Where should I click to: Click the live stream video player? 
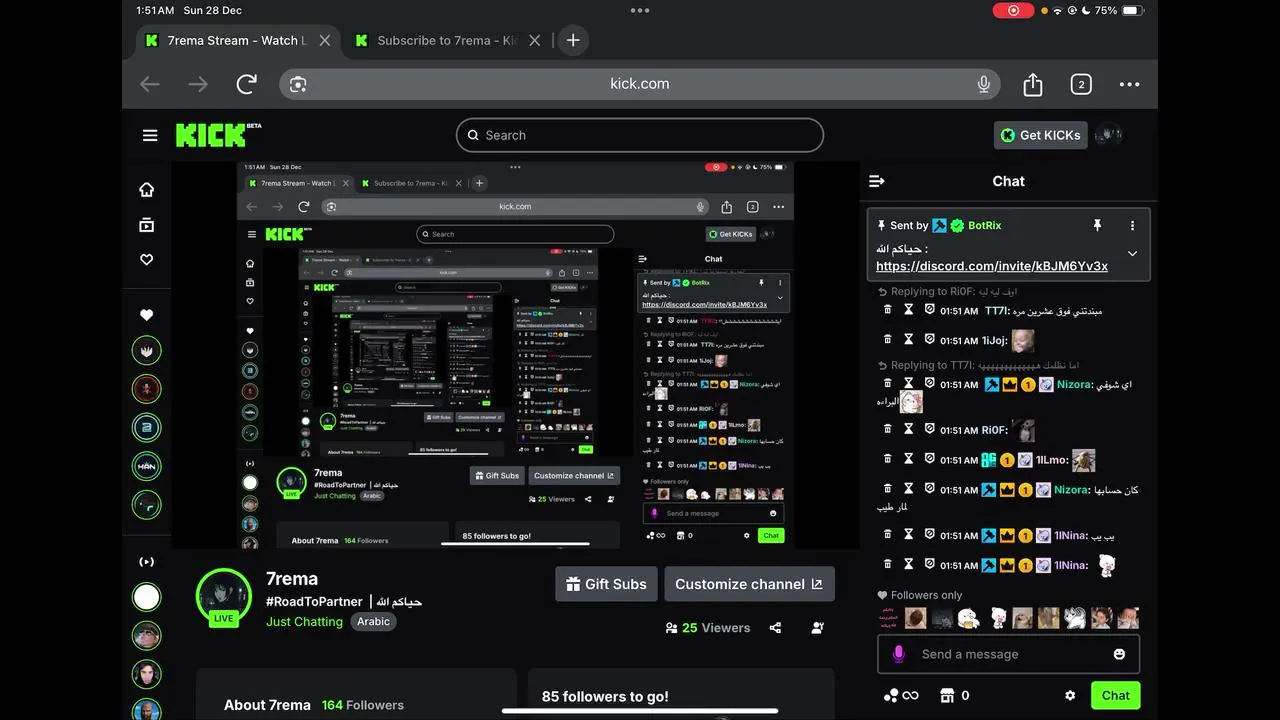tap(515, 355)
